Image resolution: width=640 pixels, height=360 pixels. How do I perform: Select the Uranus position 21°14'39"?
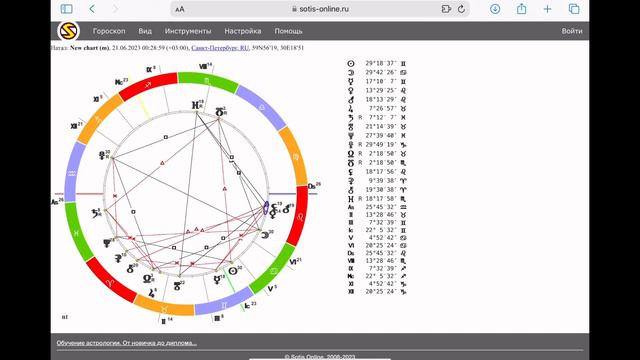click(x=381, y=127)
